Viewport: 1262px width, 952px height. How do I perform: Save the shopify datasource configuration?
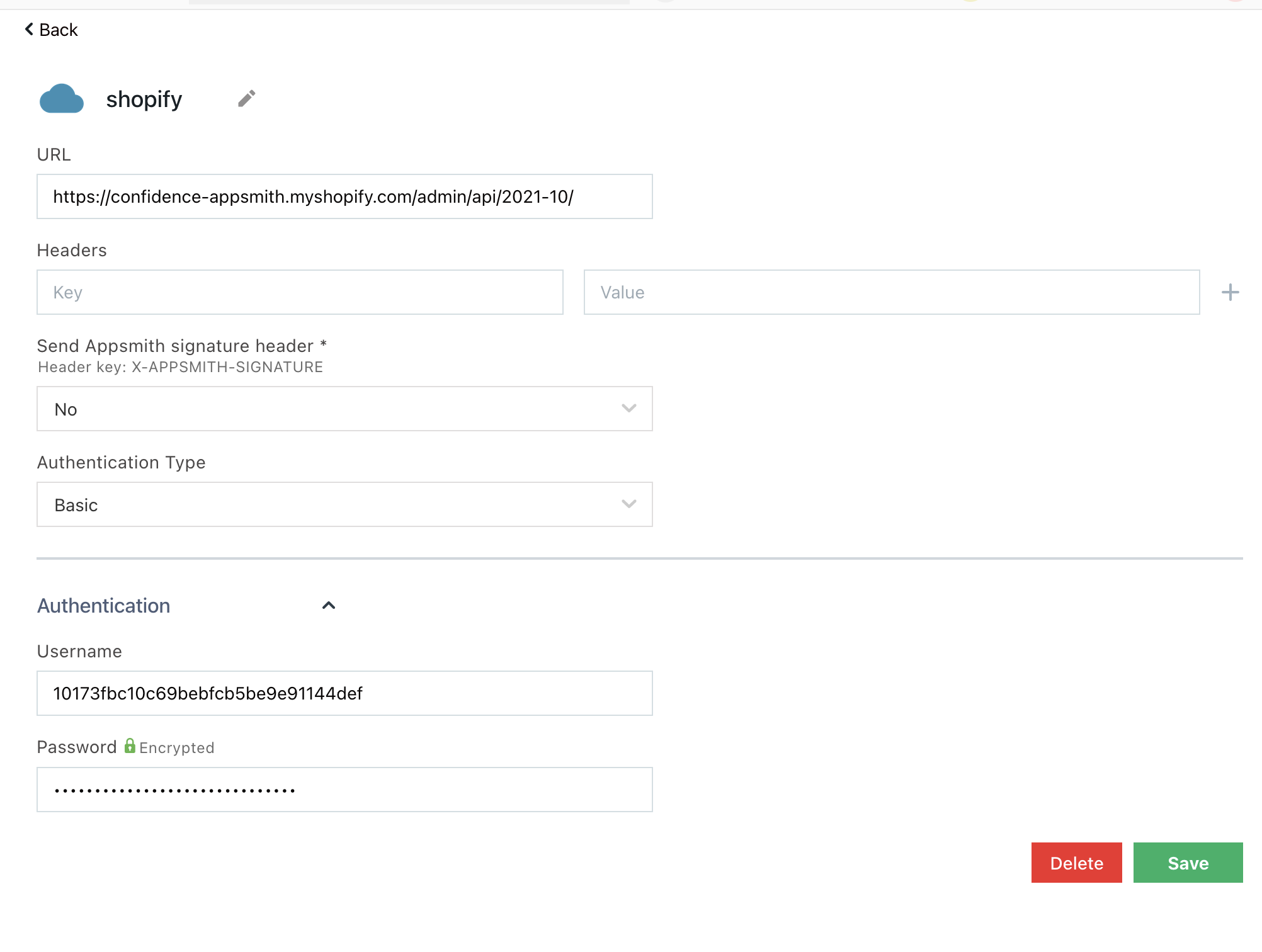(x=1188, y=863)
